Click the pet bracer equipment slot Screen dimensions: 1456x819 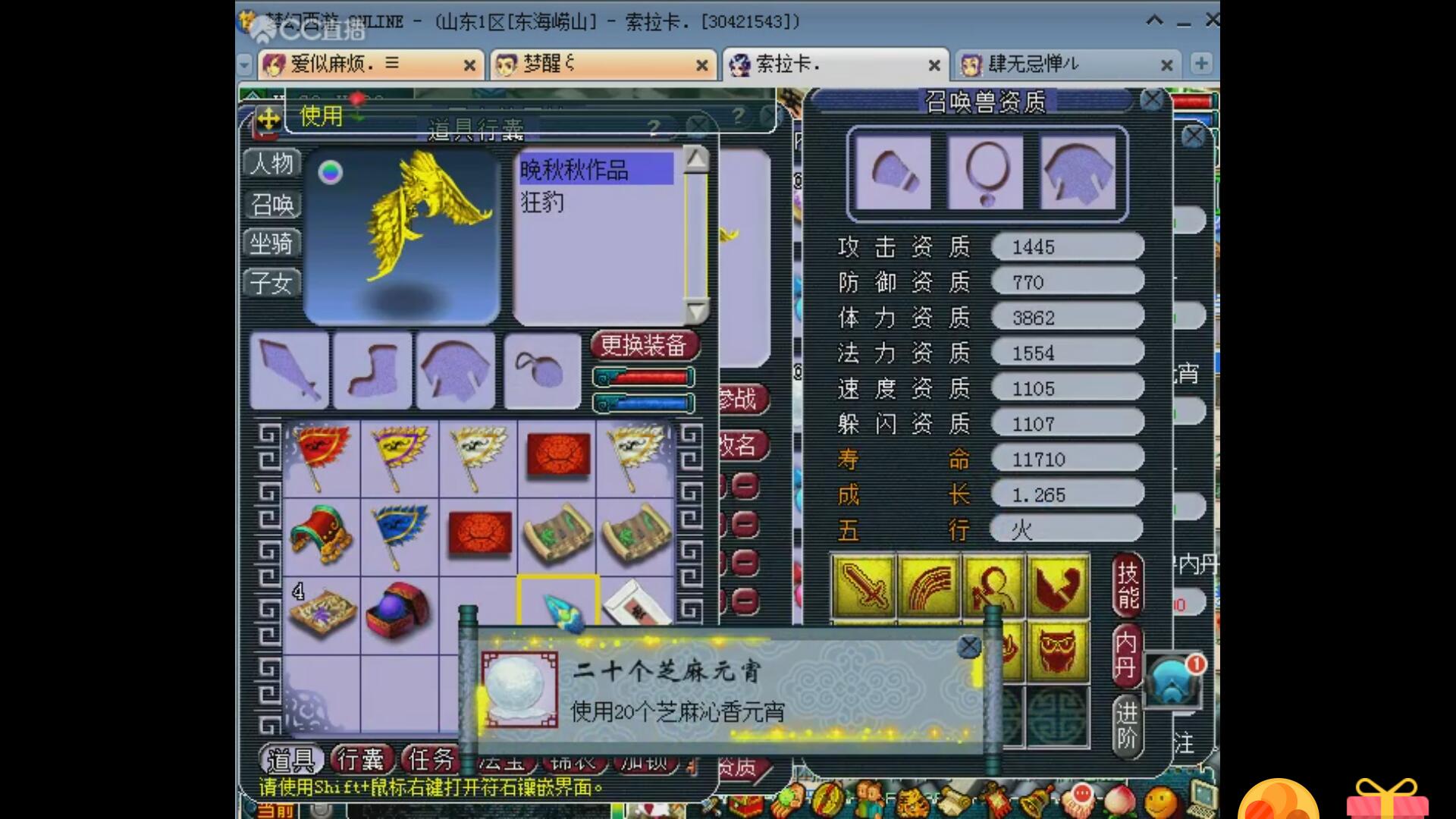point(893,172)
